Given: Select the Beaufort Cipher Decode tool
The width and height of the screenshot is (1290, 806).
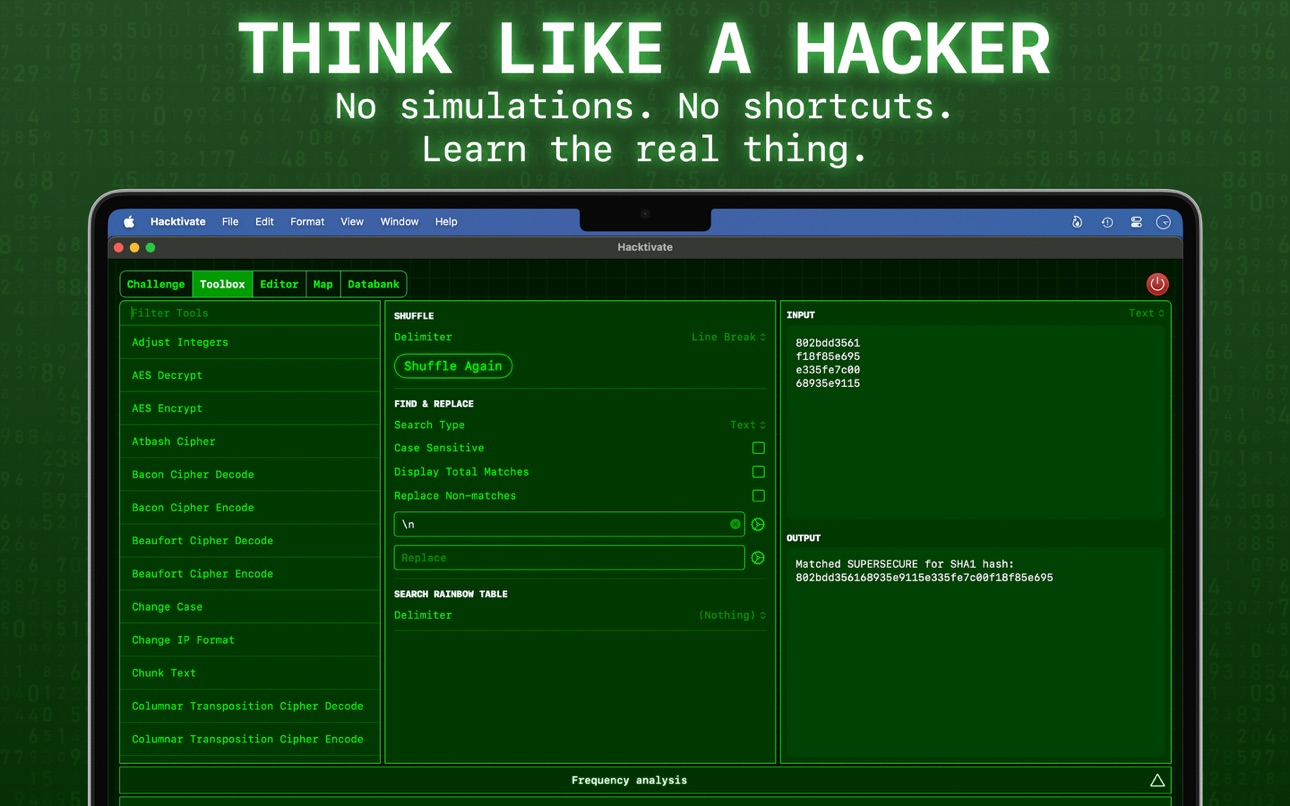Looking at the screenshot, I should click(x=250, y=540).
